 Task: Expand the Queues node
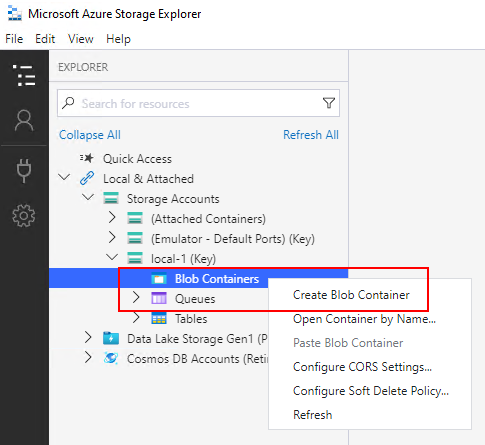[136, 297]
